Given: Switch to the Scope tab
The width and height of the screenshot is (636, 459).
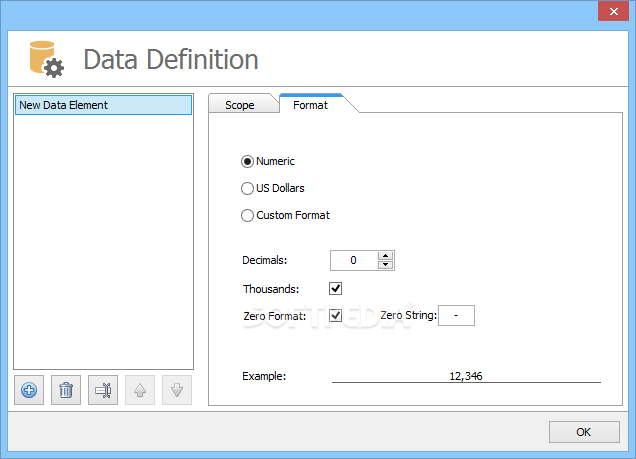Looking at the screenshot, I should tap(240, 105).
